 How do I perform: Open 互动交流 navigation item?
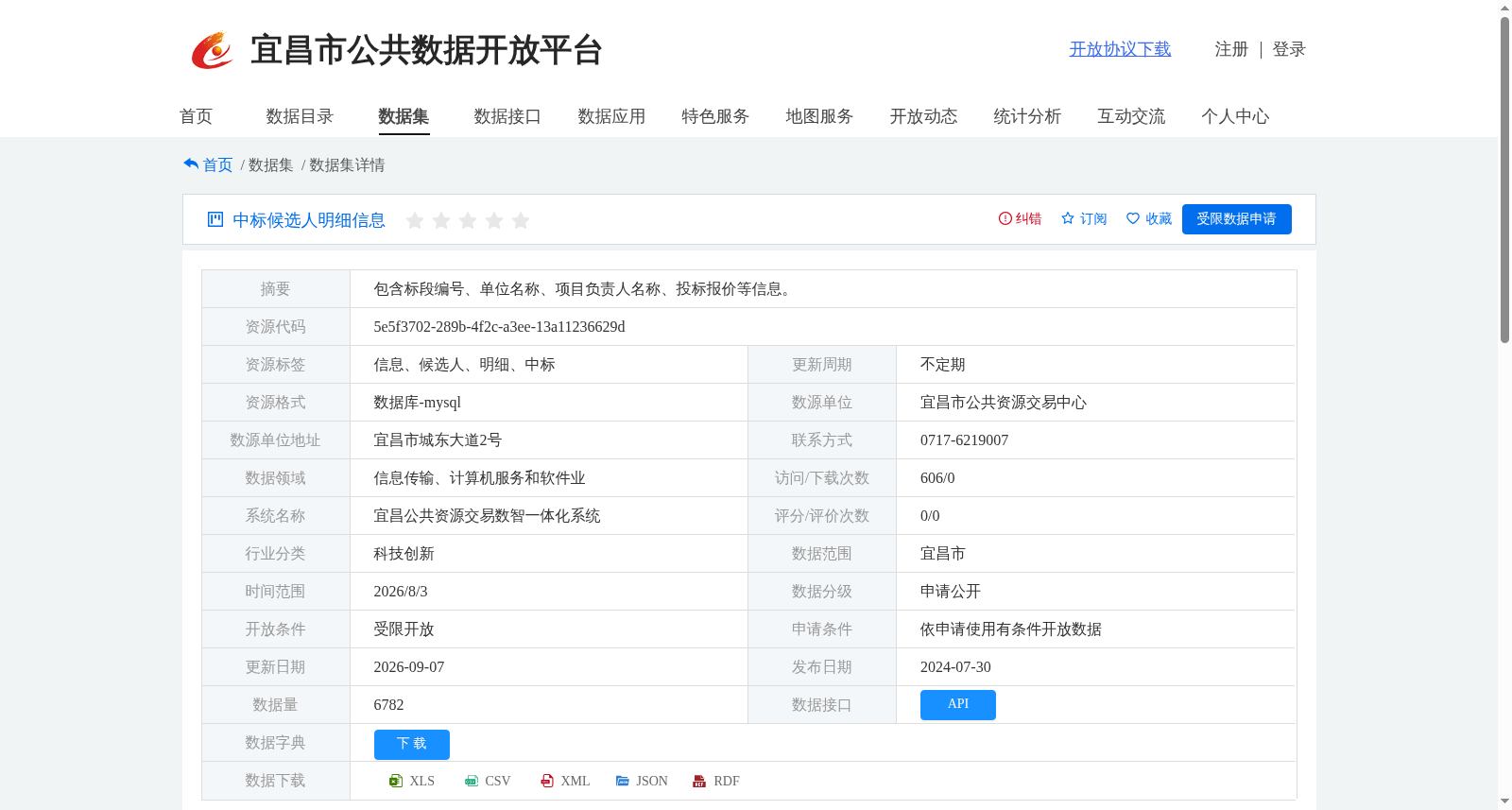[1132, 116]
